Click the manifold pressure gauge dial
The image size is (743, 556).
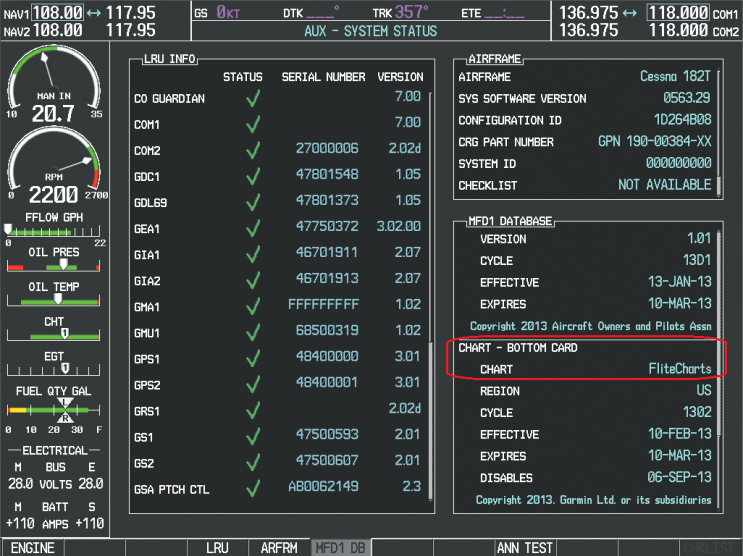[54, 85]
